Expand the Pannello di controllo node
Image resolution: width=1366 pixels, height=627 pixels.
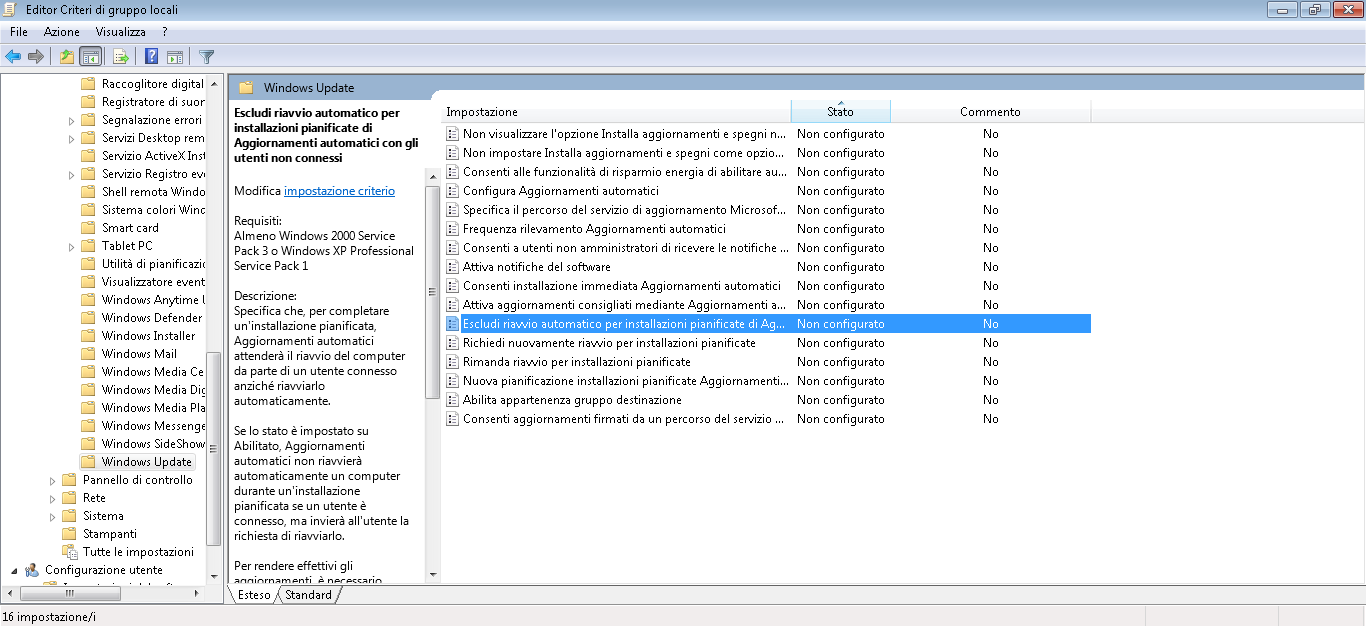click(x=53, y=480)
